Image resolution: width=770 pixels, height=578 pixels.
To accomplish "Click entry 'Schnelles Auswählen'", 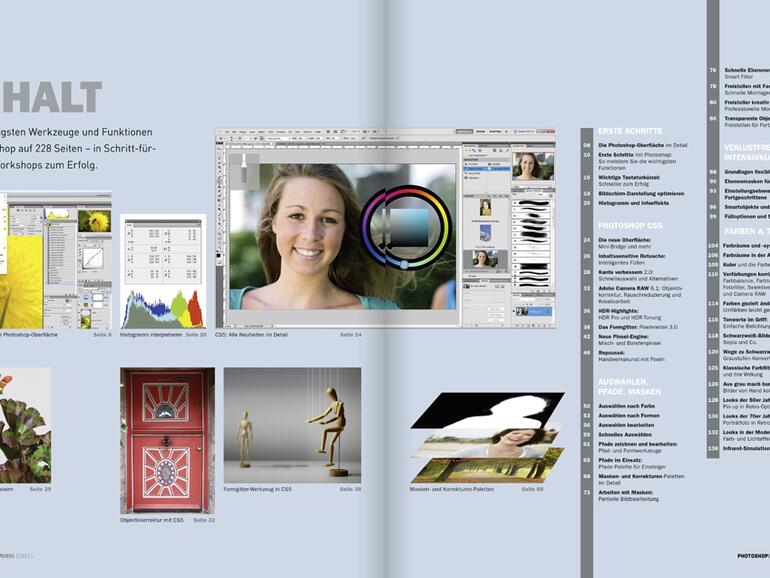I will pyautogui.click(x=625, y=435).
